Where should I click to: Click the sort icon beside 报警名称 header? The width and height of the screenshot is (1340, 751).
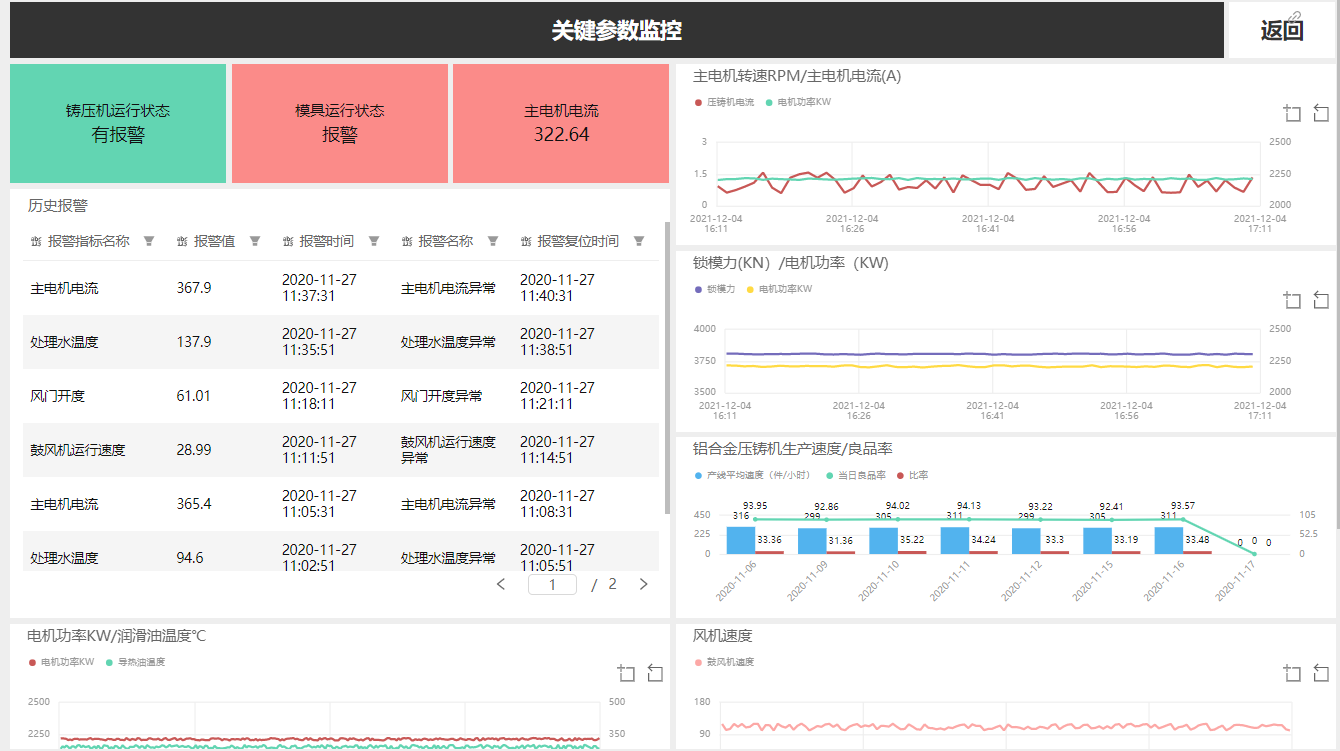point(407,242)
